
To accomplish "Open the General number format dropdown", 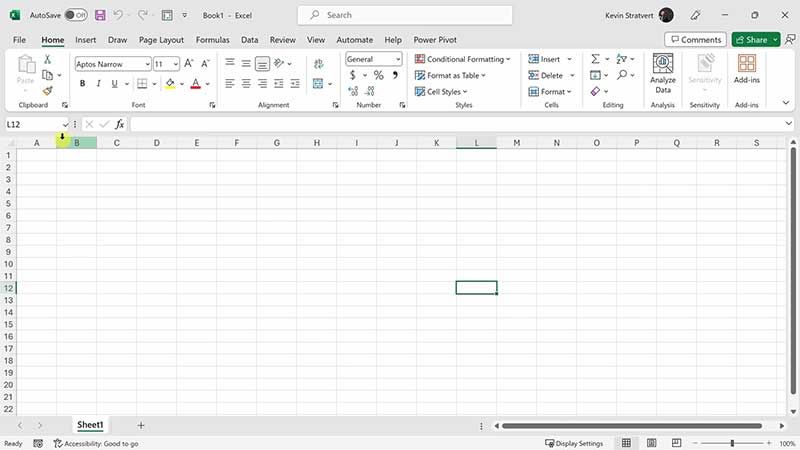I will [398, 59].
